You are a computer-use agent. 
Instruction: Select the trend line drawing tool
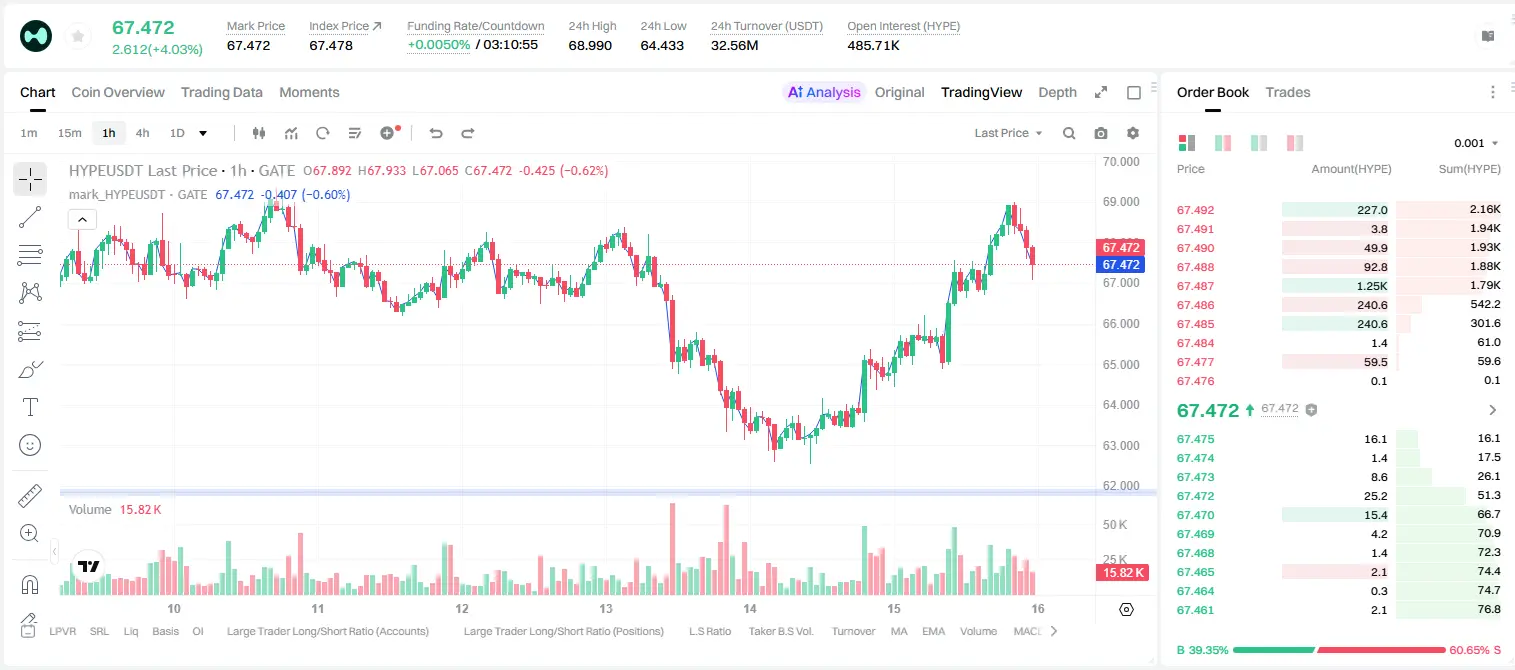point(30,218)
